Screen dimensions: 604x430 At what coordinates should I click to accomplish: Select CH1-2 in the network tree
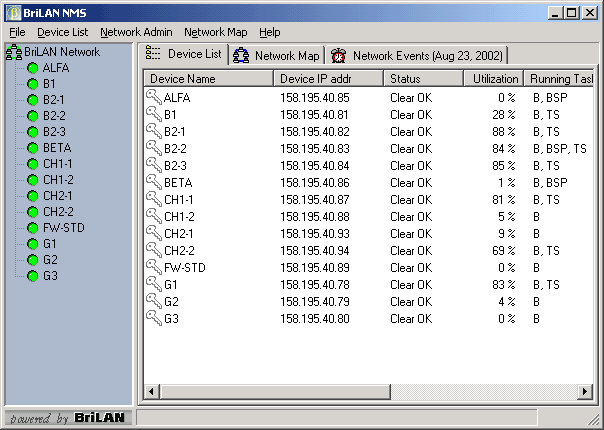(x=58, y=180)
